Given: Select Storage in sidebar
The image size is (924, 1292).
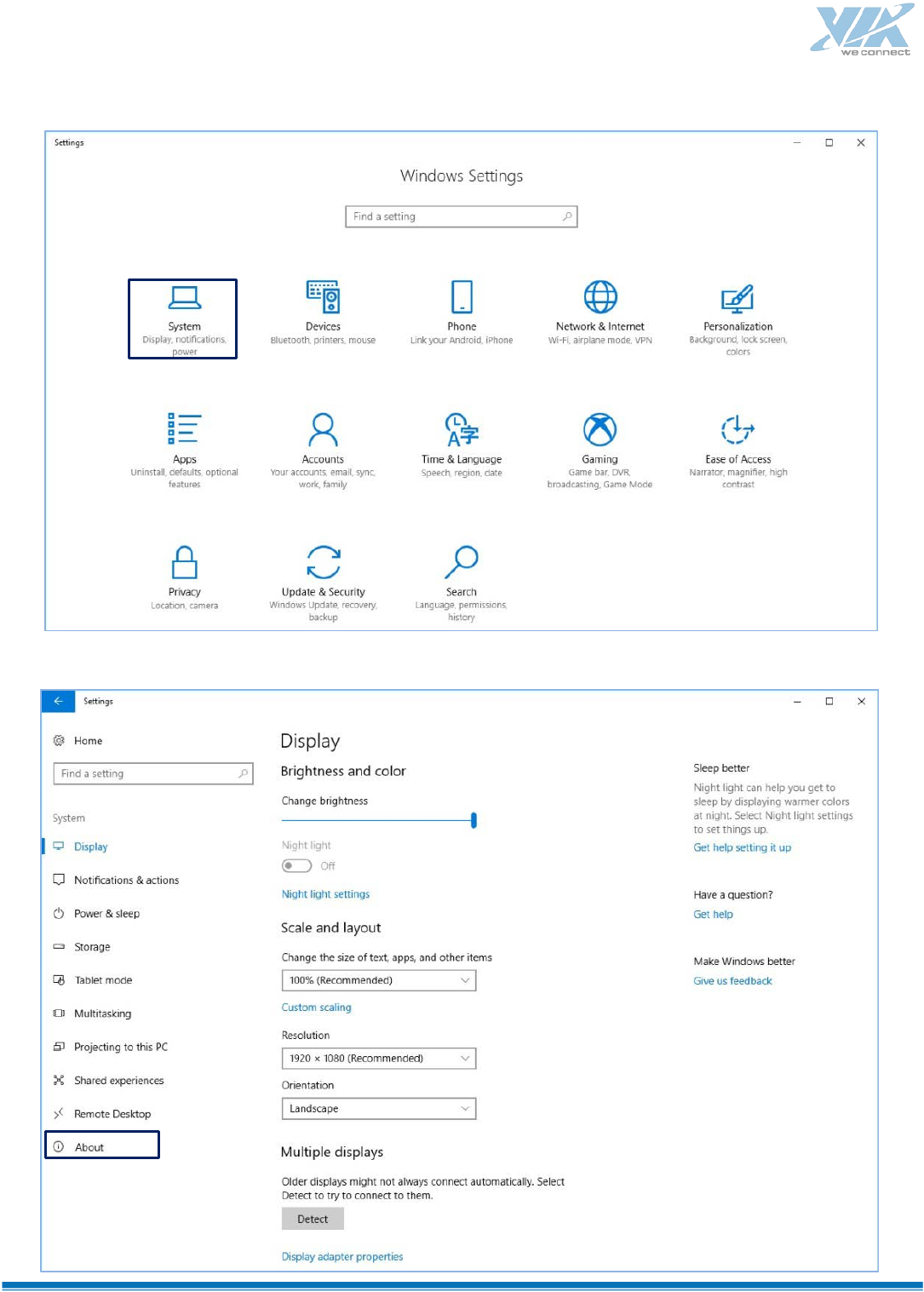Looking at the screenshot, I should [x=92, y=946].
